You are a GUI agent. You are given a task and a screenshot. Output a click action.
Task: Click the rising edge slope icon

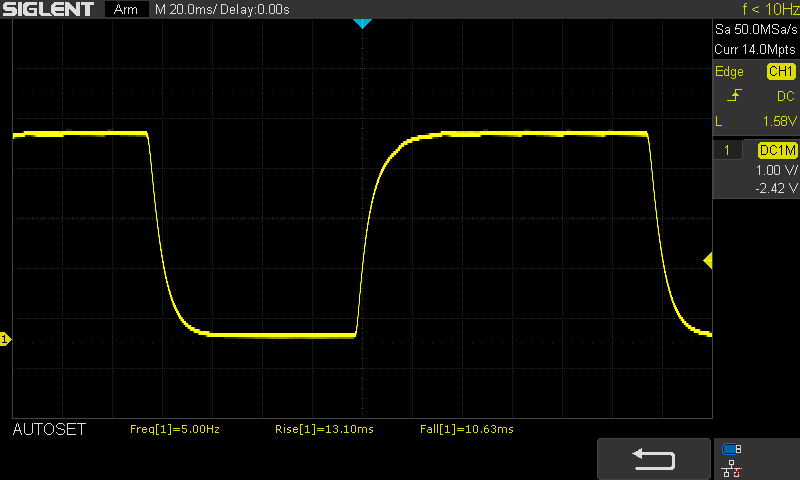click(x=734, y=95)
